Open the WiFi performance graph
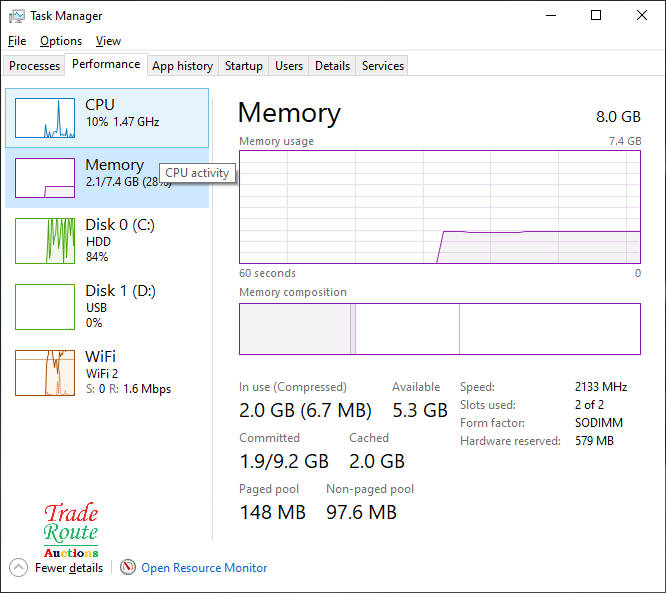 pyautogui.click(x=45, y=372)
